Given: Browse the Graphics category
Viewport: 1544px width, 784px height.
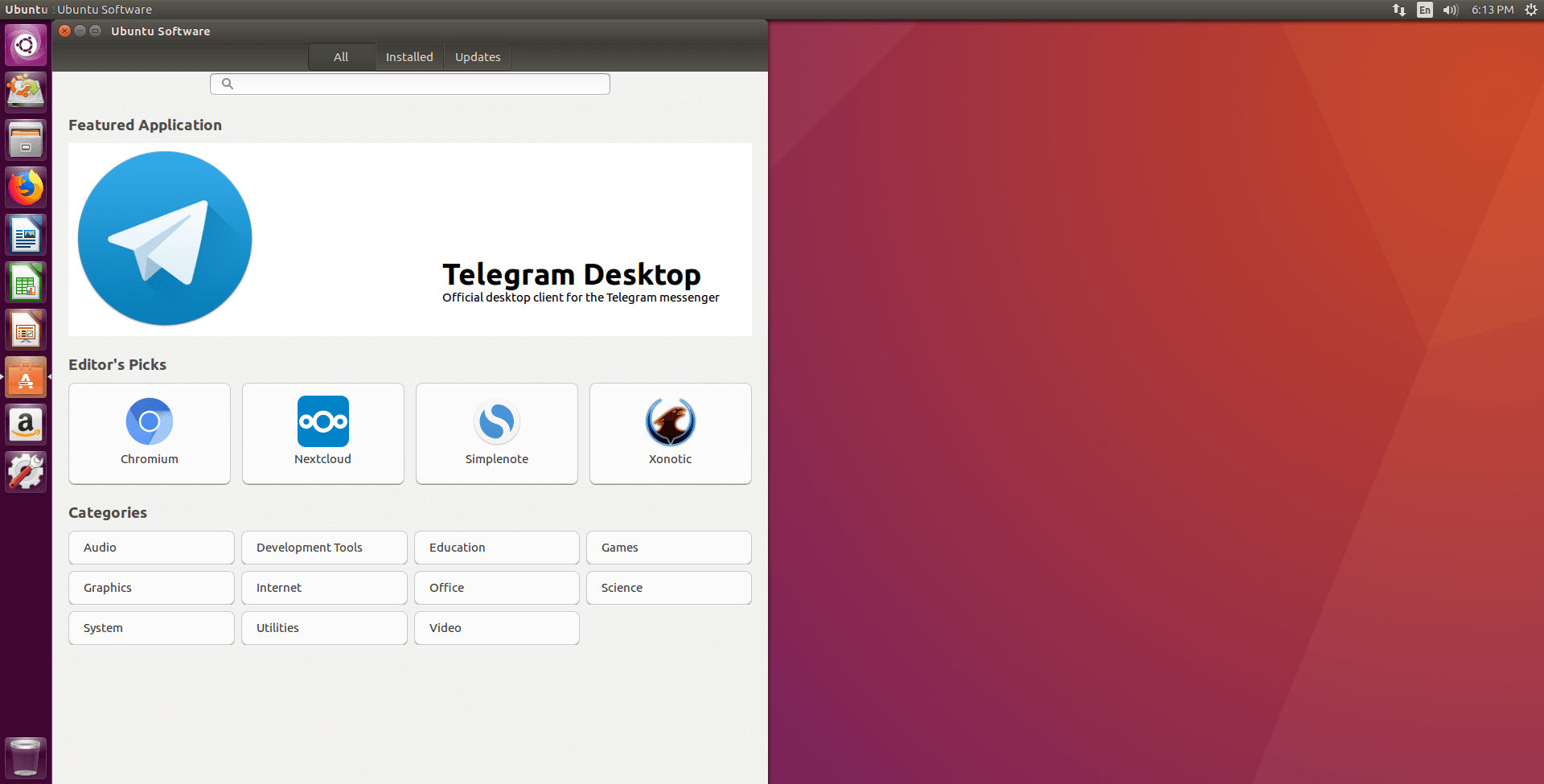Looking at the screenshot, I should coord(151,588).
